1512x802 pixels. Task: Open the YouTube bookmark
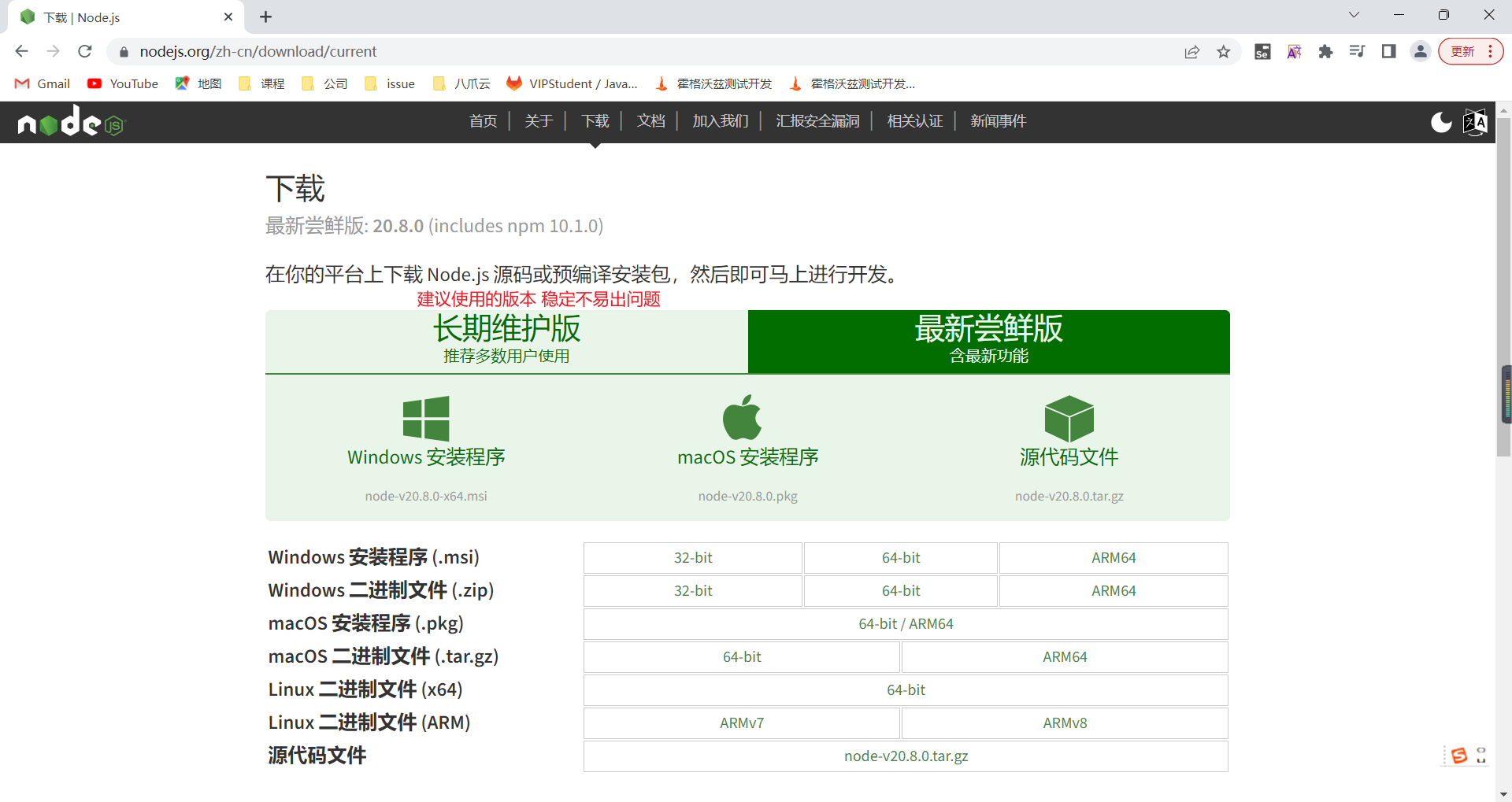[x=123, y=83]
